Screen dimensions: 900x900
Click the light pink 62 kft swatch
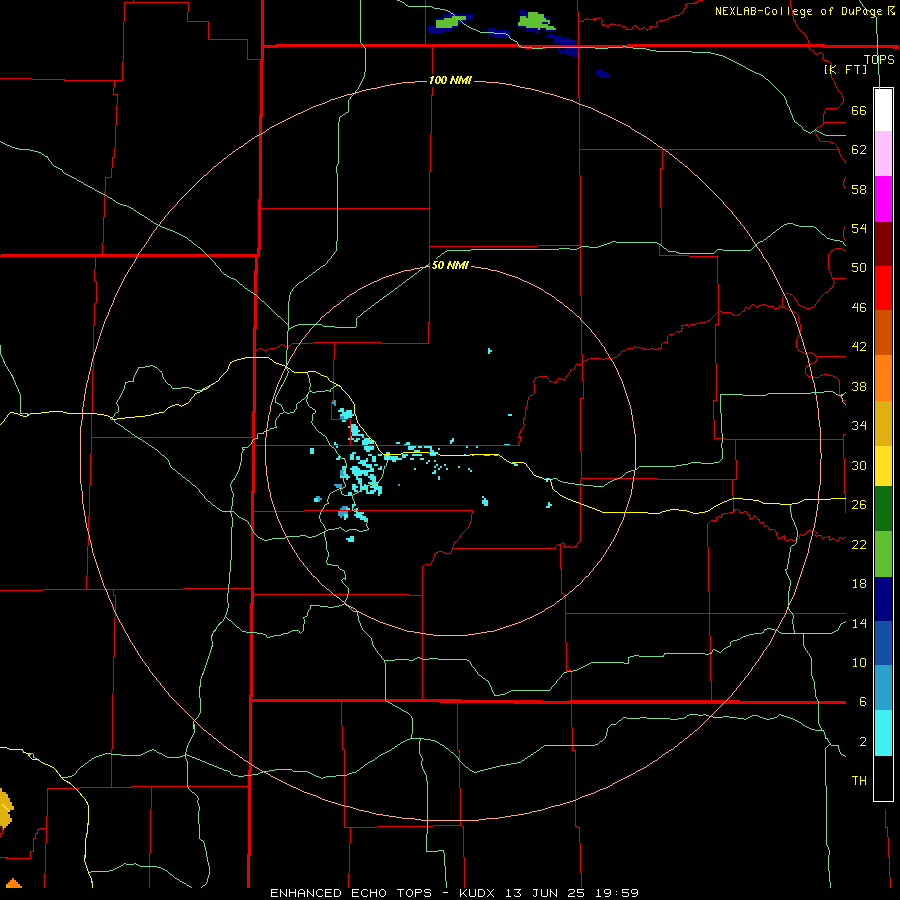pos(883,154)
